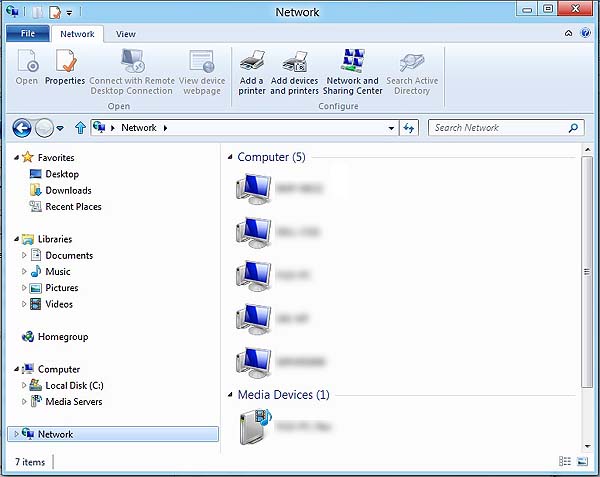Screen dimensions: 600x477
Task: Open the File menu tab
Action: coord(27,34)
